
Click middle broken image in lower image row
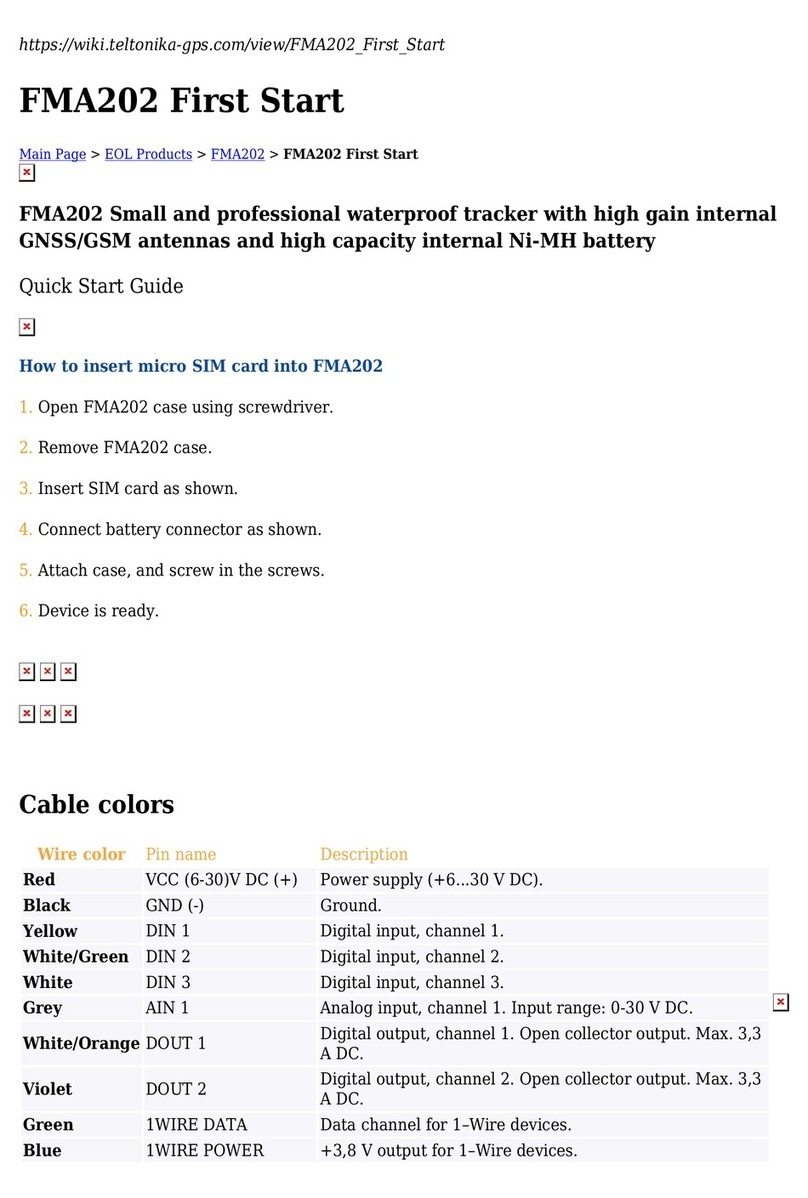coord(47,714)
